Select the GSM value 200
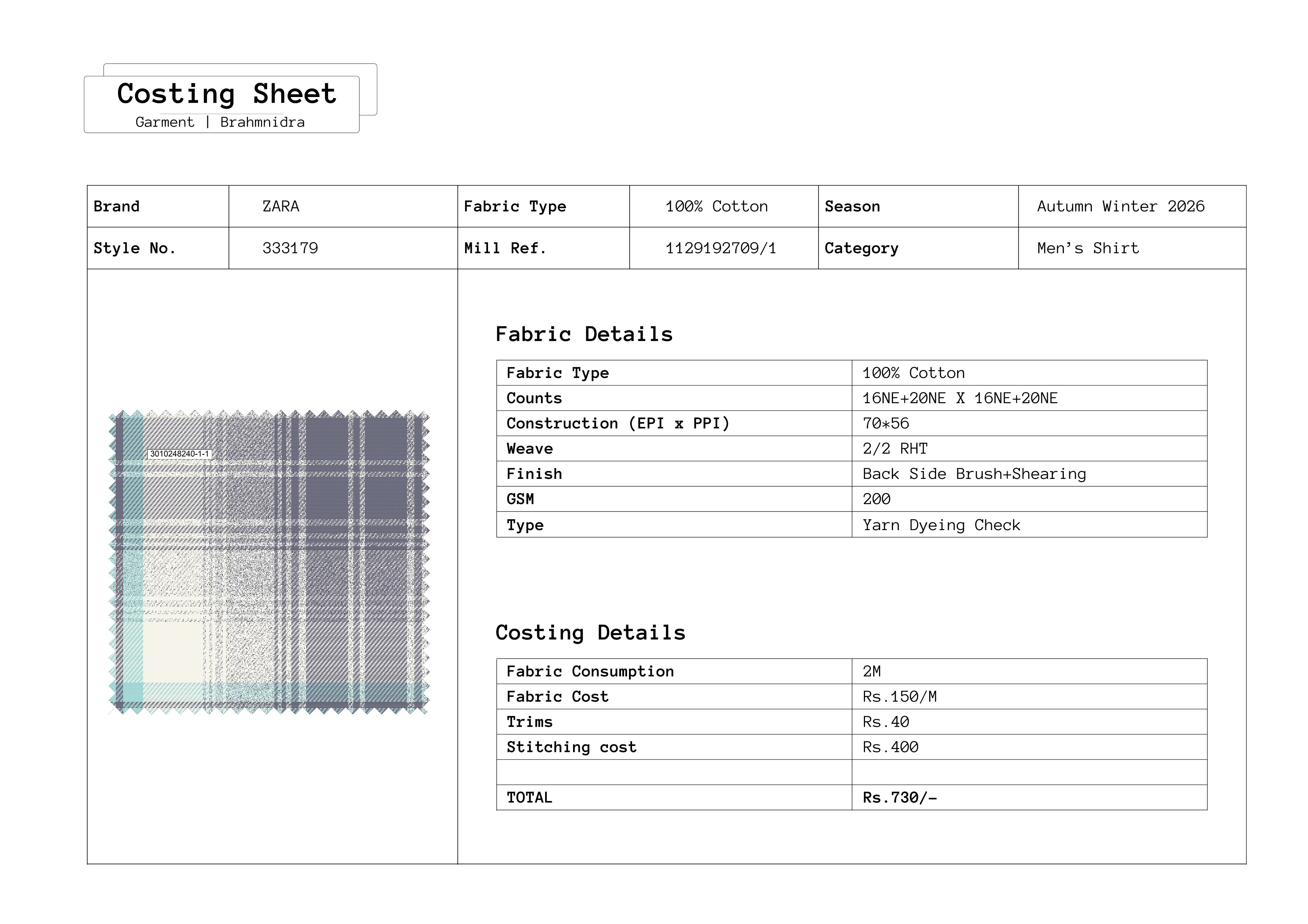The width and height of the screenshot is (1308, 924). (x=876, y=499)
